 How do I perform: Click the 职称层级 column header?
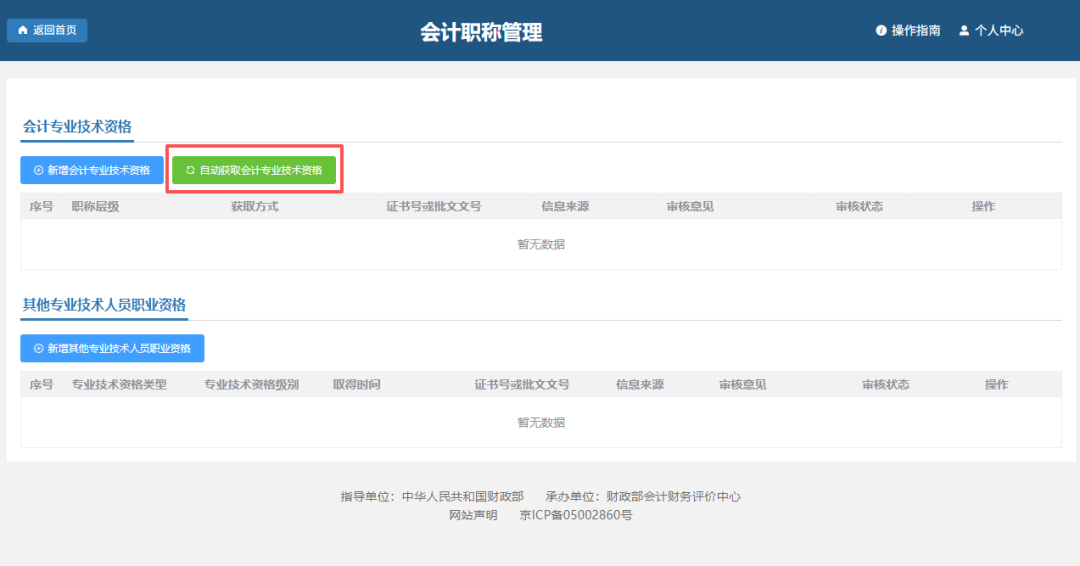click(x=95, y=206)
